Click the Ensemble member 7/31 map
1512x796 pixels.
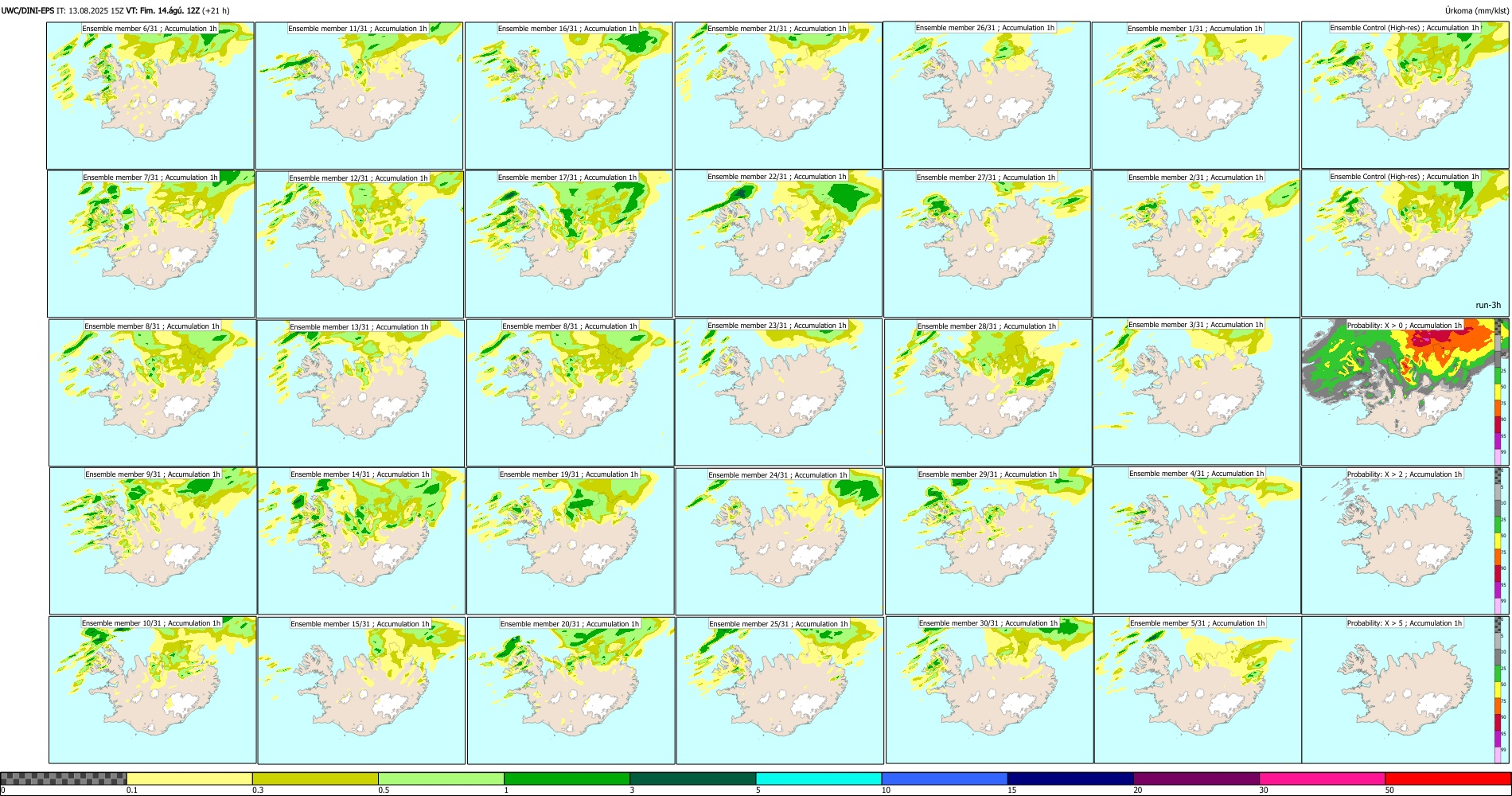151,244
